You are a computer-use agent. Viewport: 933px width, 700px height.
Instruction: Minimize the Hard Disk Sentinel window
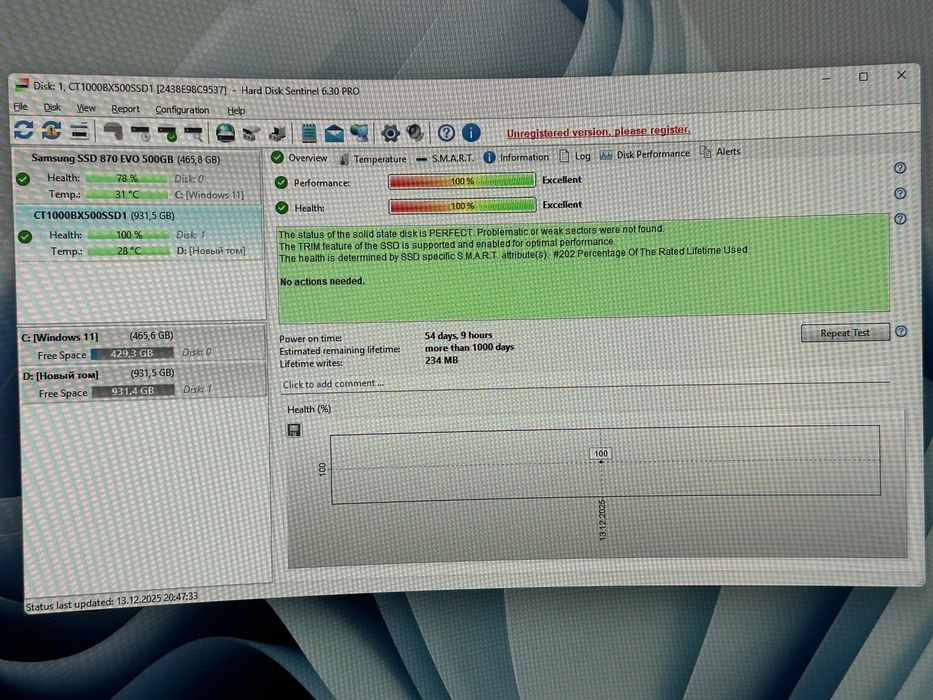827,77
